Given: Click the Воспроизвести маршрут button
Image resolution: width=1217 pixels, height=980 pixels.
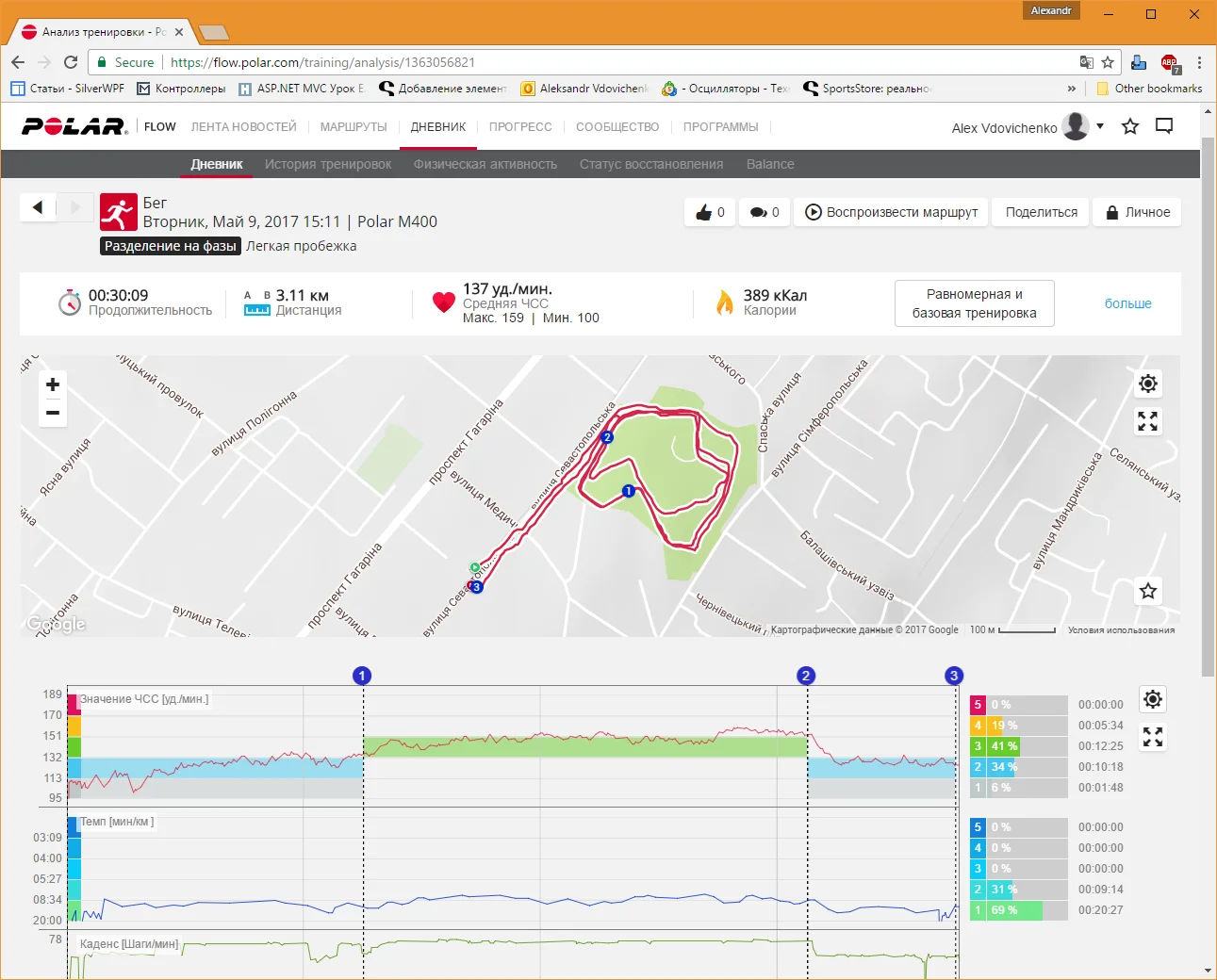Looking at the screenshot, I should point(892,212).
